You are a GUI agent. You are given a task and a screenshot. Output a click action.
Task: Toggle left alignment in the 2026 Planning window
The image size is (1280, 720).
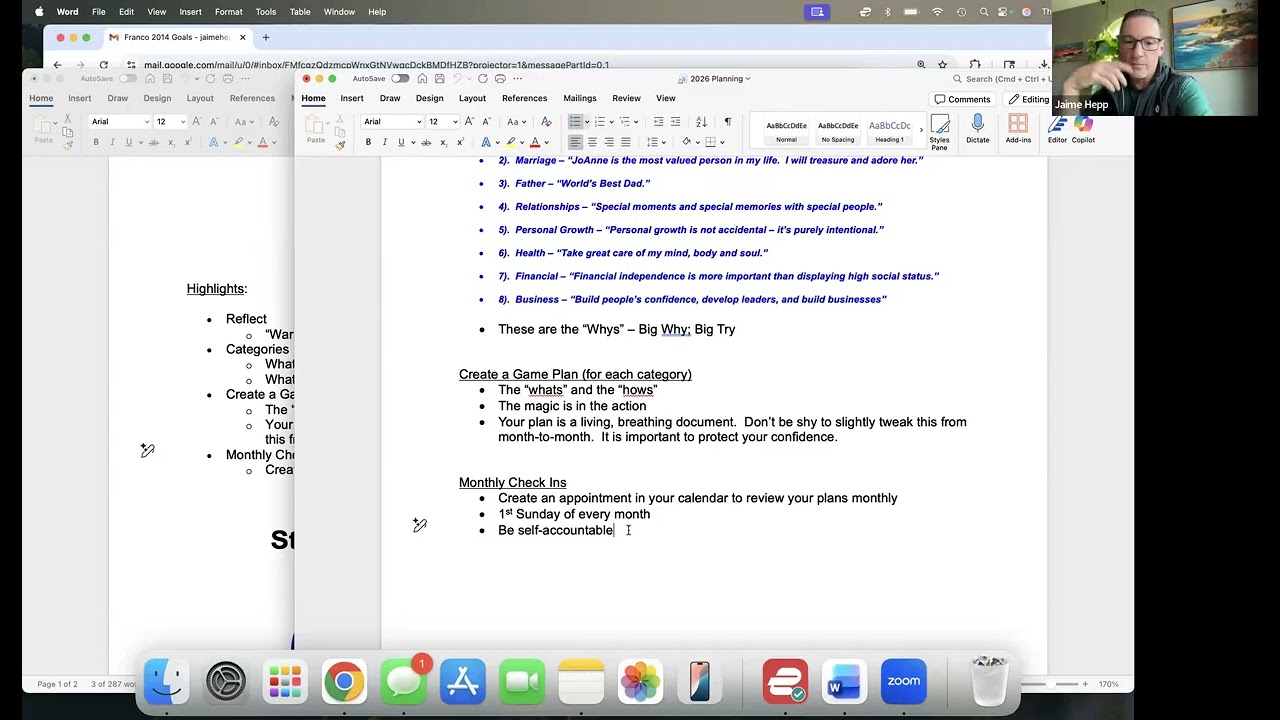pos(575,142)
